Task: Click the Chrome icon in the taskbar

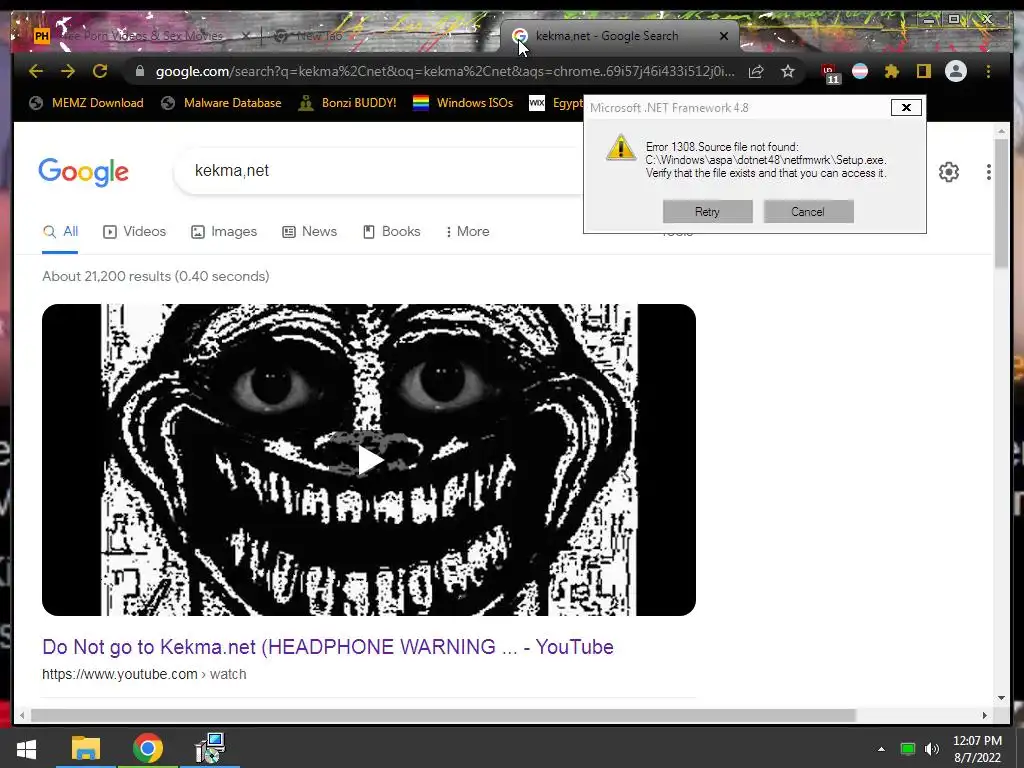Action: pos(148,748)
